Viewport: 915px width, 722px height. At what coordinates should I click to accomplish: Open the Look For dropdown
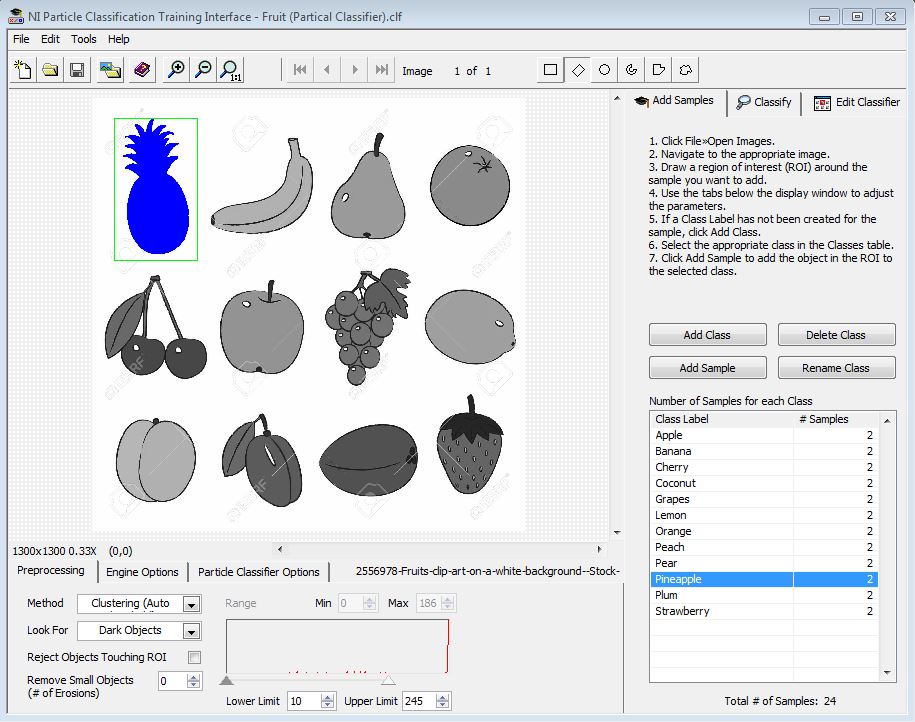191,631
